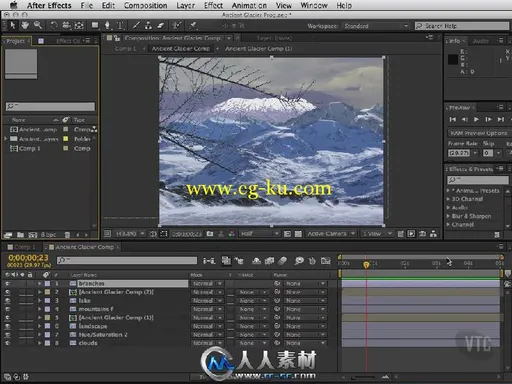Click the show channel color icon under viewer

(232, 234)
